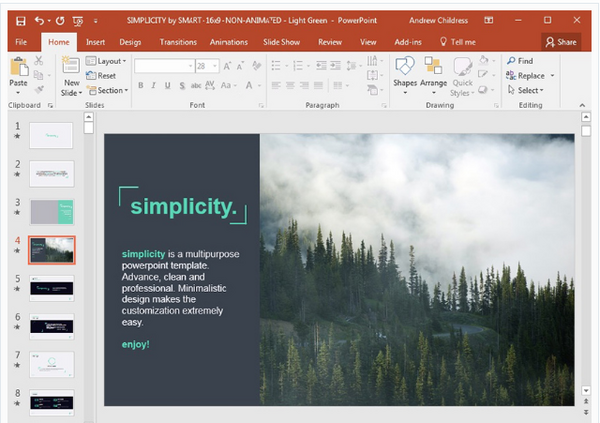Open Line Spacing options
The width and height of the screenshot is (600, 423).
point(352,66)
